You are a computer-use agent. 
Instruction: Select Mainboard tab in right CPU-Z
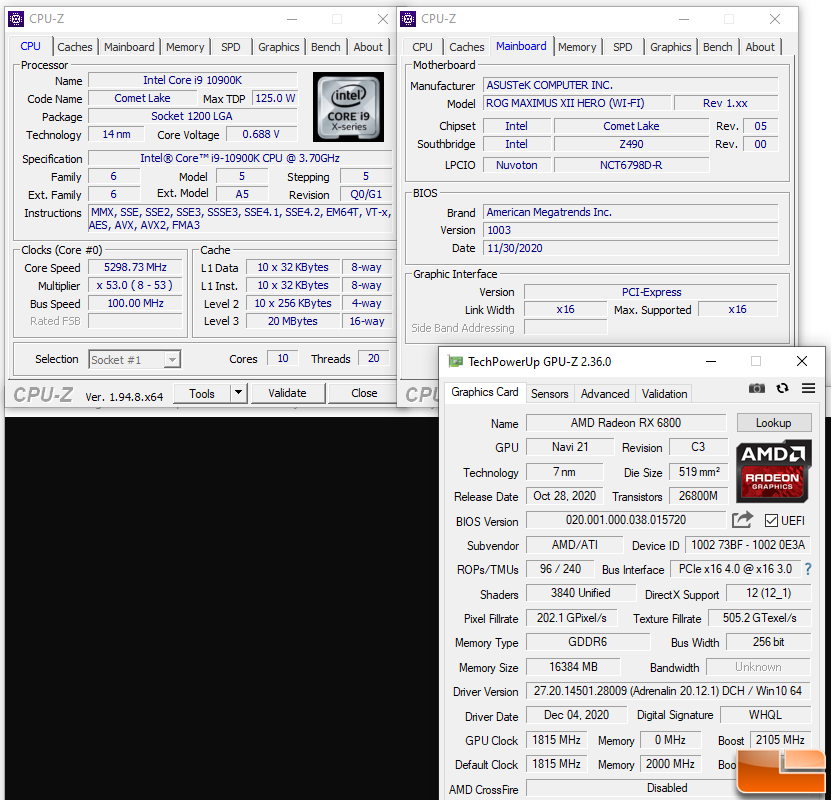pos(521,46)
